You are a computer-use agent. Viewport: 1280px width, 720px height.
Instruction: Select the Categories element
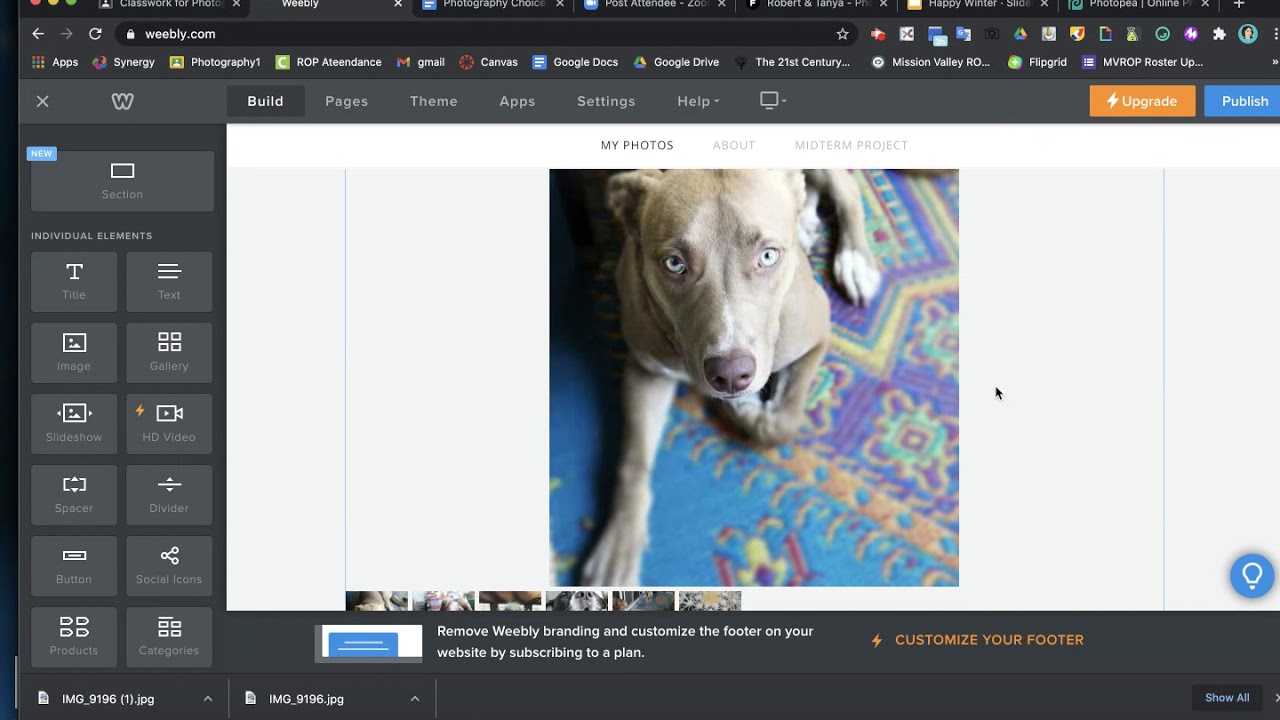click(x=169, y=636)
